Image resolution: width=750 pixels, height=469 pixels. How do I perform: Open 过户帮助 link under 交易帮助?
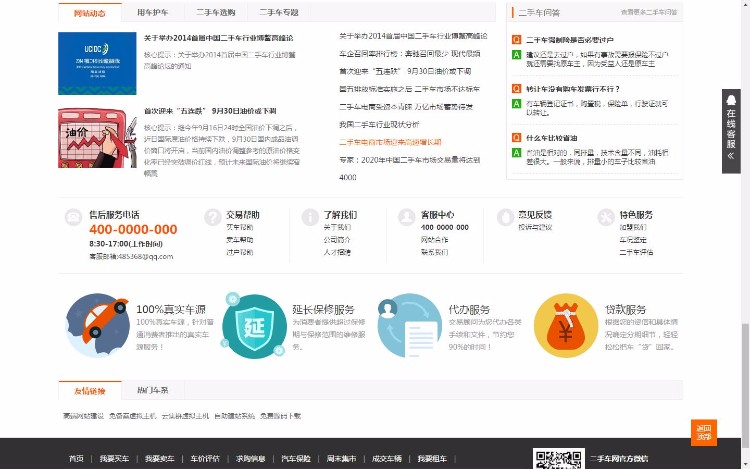[x=240, y=252]
